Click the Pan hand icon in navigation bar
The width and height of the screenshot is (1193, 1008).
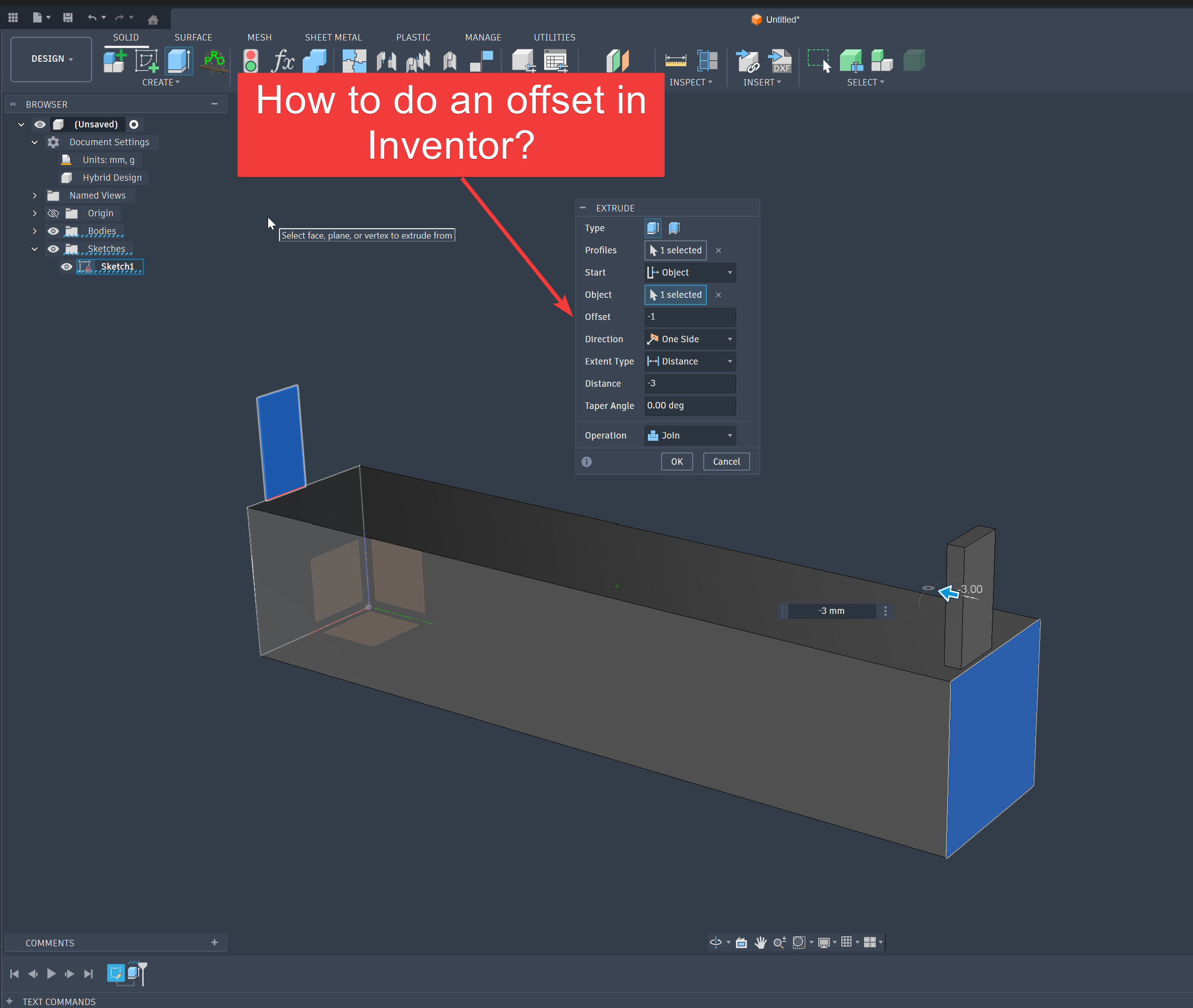(760, 943)
